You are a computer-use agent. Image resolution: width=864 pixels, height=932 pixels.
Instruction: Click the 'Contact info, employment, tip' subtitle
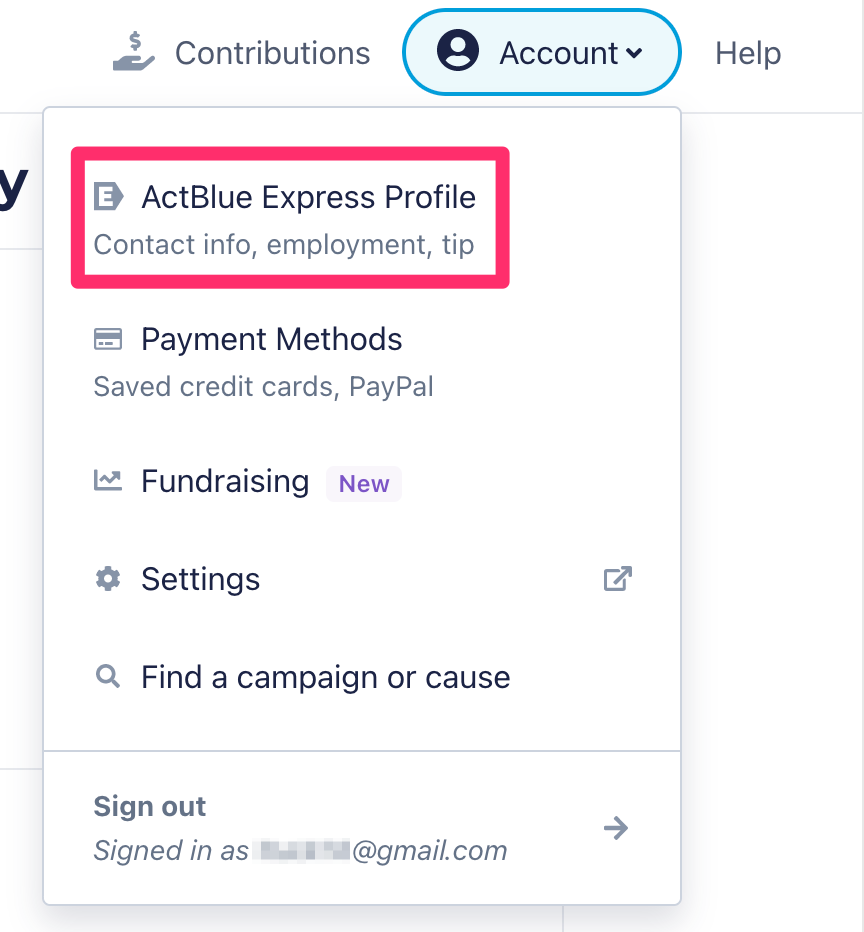tap(284, 245)
